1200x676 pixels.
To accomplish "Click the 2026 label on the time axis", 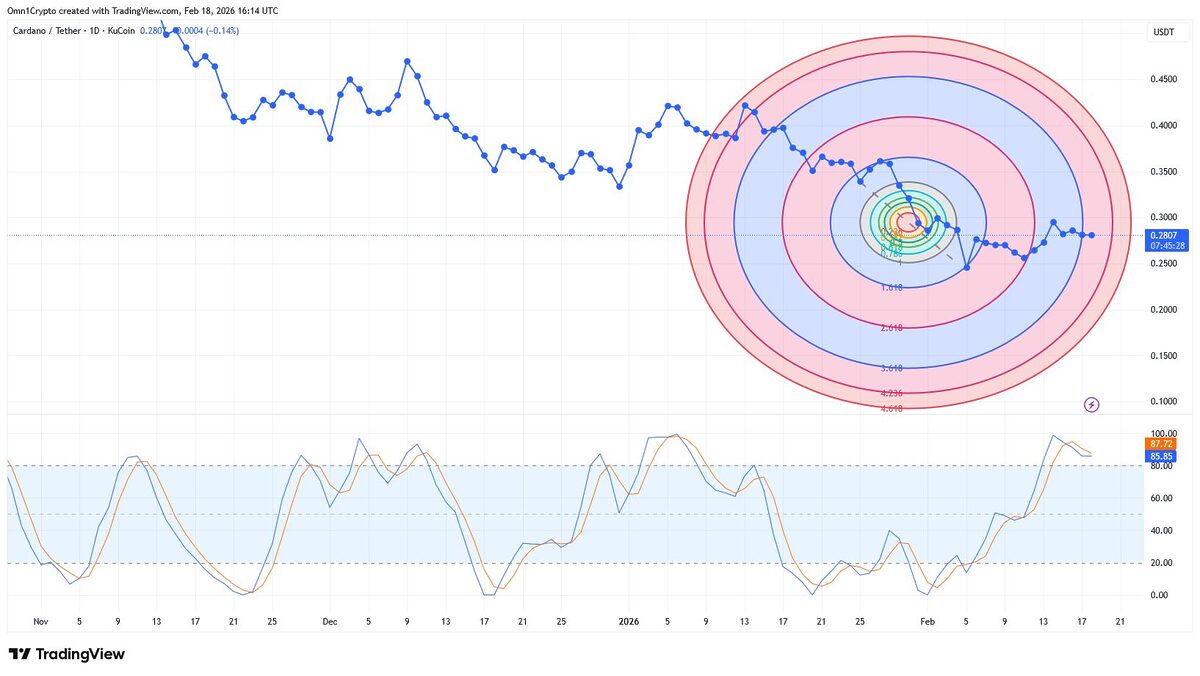I will [x=628, y=621].
